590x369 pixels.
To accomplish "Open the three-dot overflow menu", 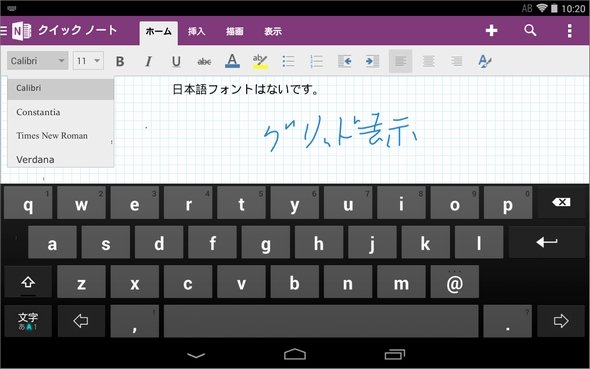I will tap(570, 31).
